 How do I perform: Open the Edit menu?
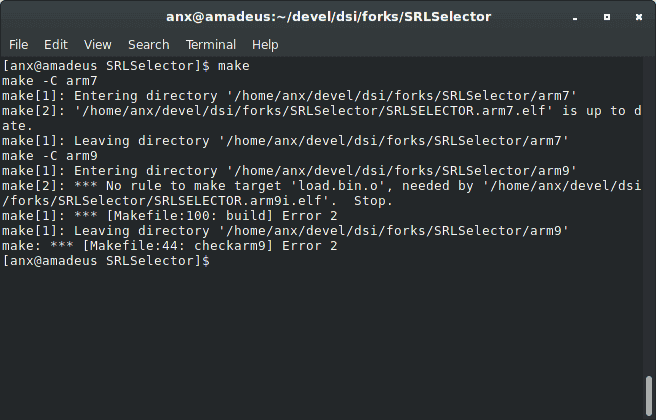point(56,44)
